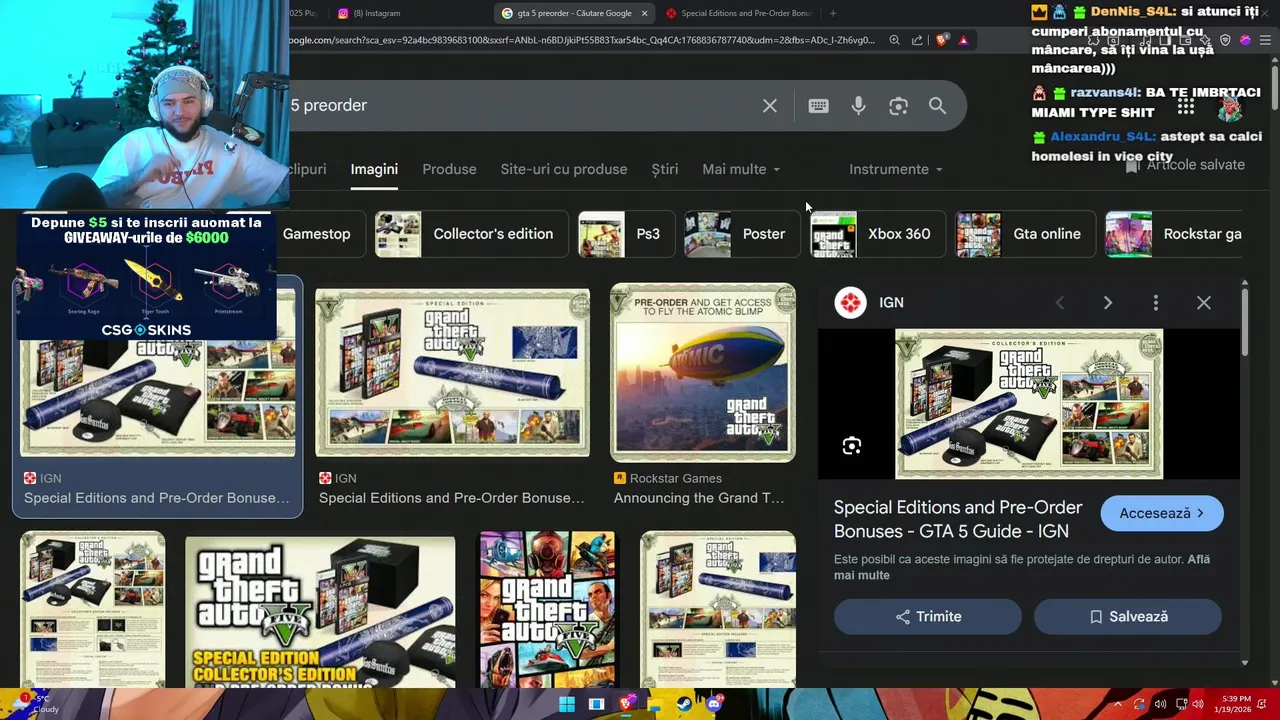1280x720 pixels.
Task: Click preview panel scroll-down arrow
Action: click(x=1245, y=662)
